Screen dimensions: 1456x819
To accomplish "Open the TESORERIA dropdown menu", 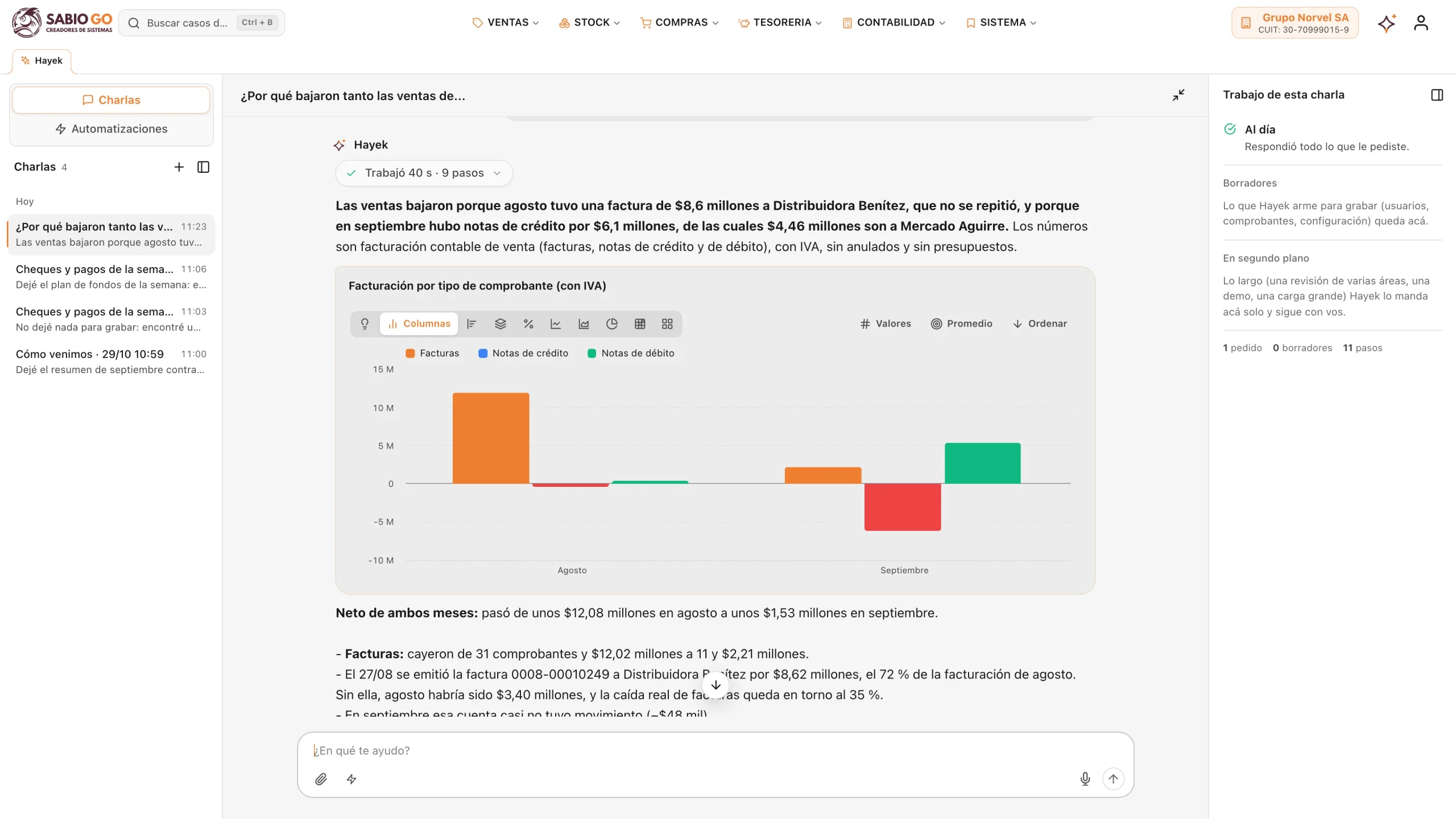I will (780, 23).
